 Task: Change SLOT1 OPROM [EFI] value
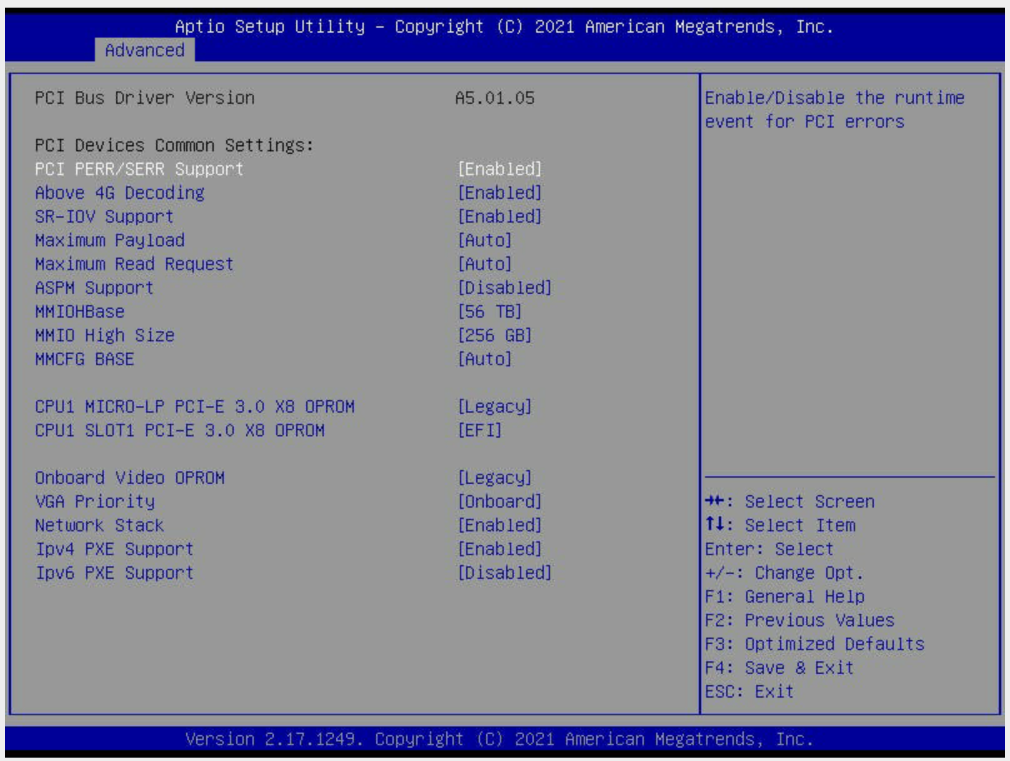479,430
